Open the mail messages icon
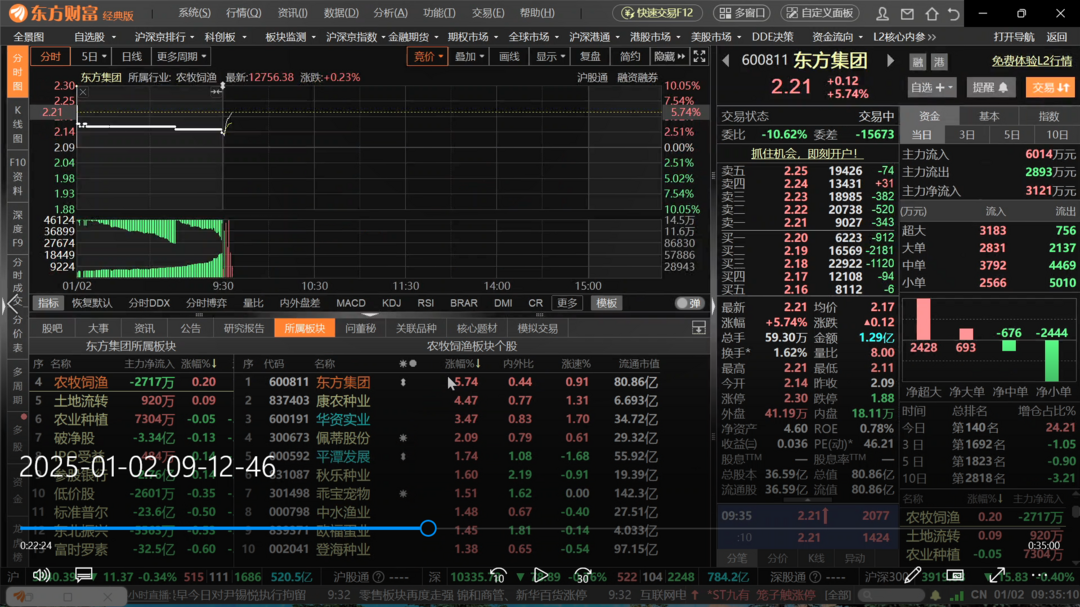This screenshot has height=607, width=1080. [907, 13]
